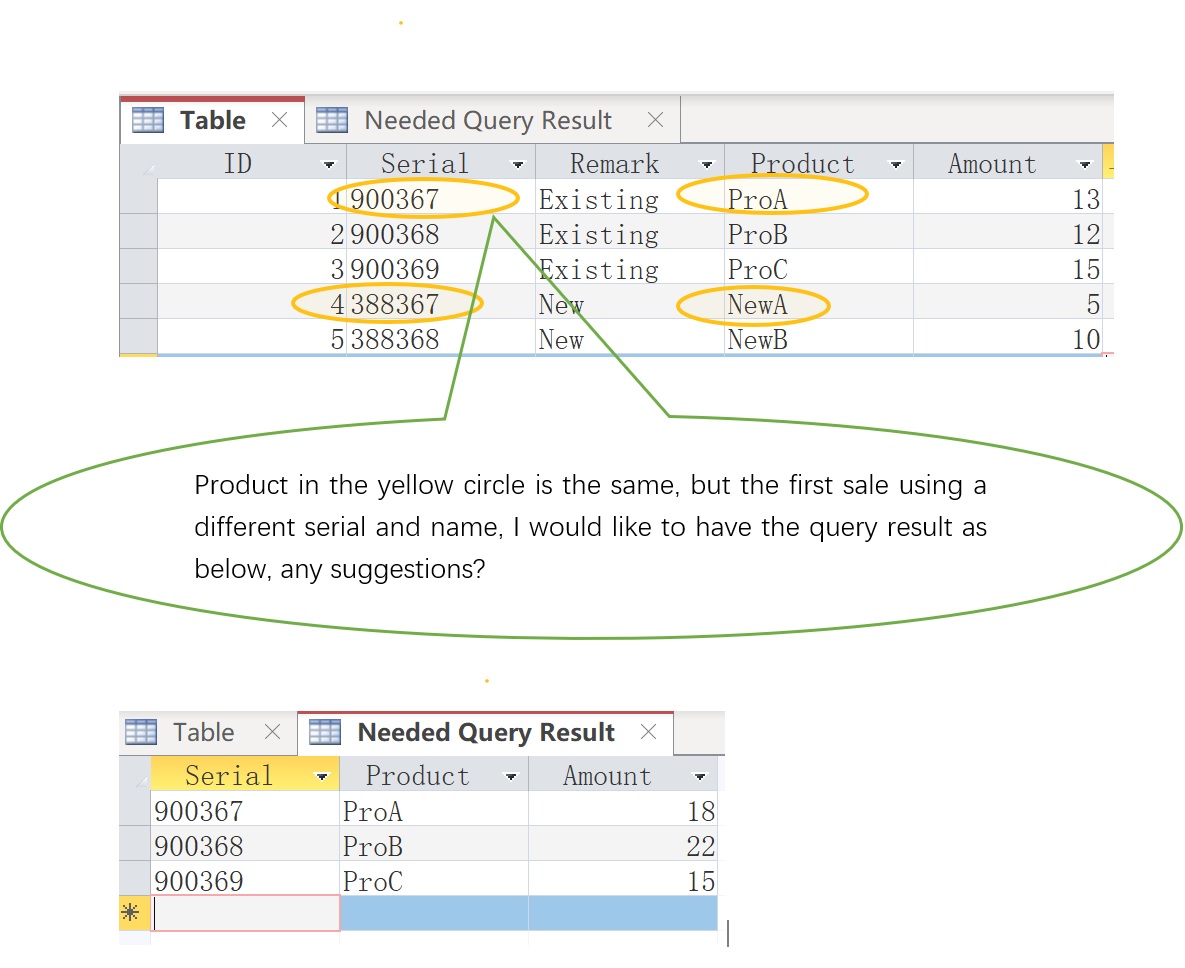
Task: Click the table icon beside Needed Query Result
Action: 332,119
